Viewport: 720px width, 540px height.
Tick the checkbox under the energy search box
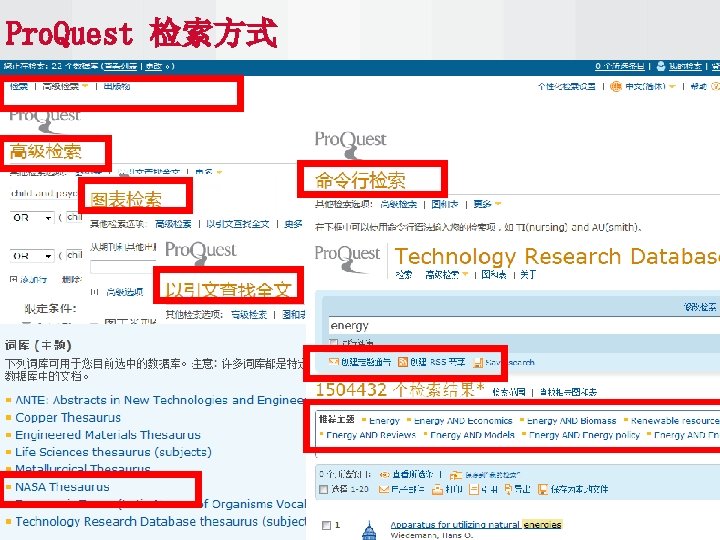334,342
